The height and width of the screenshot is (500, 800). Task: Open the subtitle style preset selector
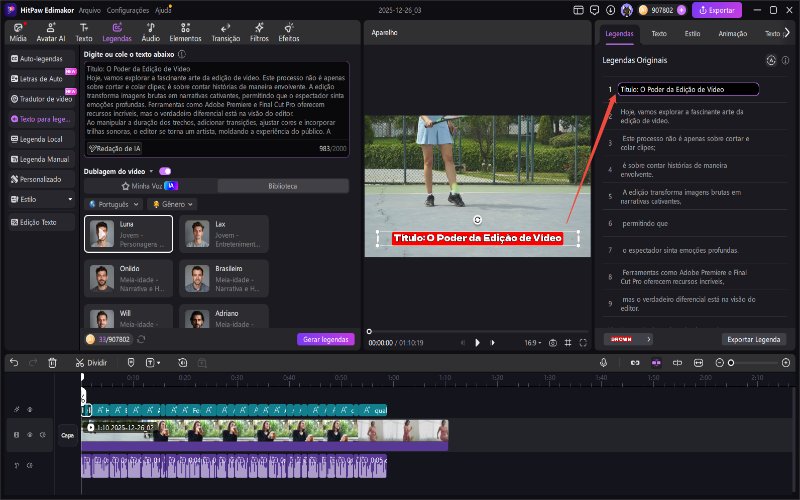628,339
